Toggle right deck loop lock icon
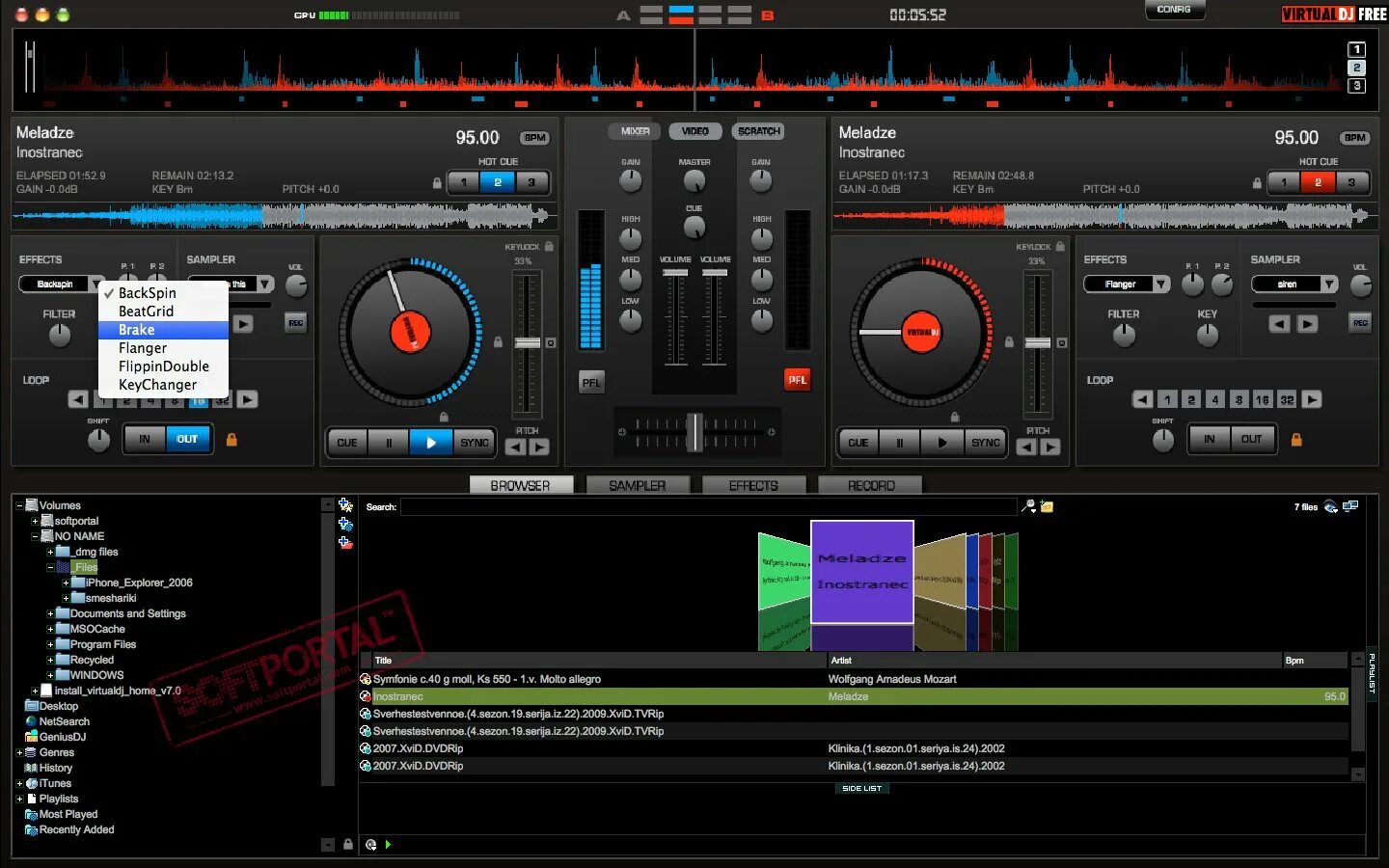This screenshot has width=1389, height=868. pos(1296,440)
